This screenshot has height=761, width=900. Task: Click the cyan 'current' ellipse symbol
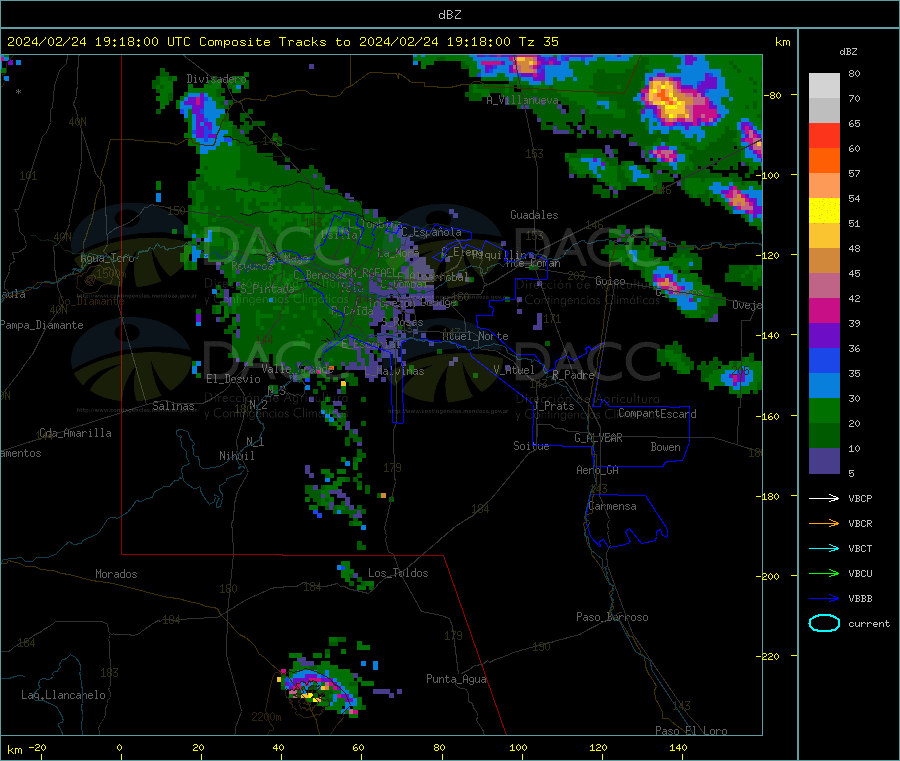click(x=824, y=623)
